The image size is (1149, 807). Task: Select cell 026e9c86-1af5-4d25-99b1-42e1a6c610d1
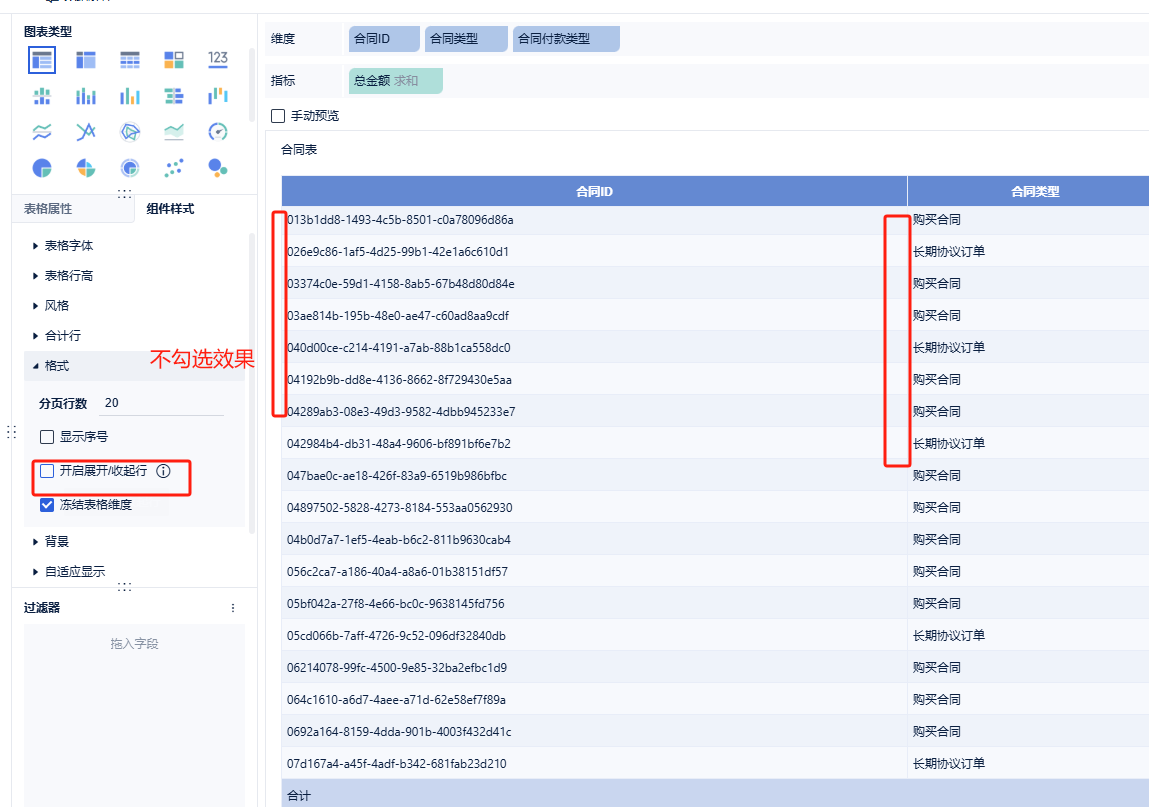pos(594,251)
